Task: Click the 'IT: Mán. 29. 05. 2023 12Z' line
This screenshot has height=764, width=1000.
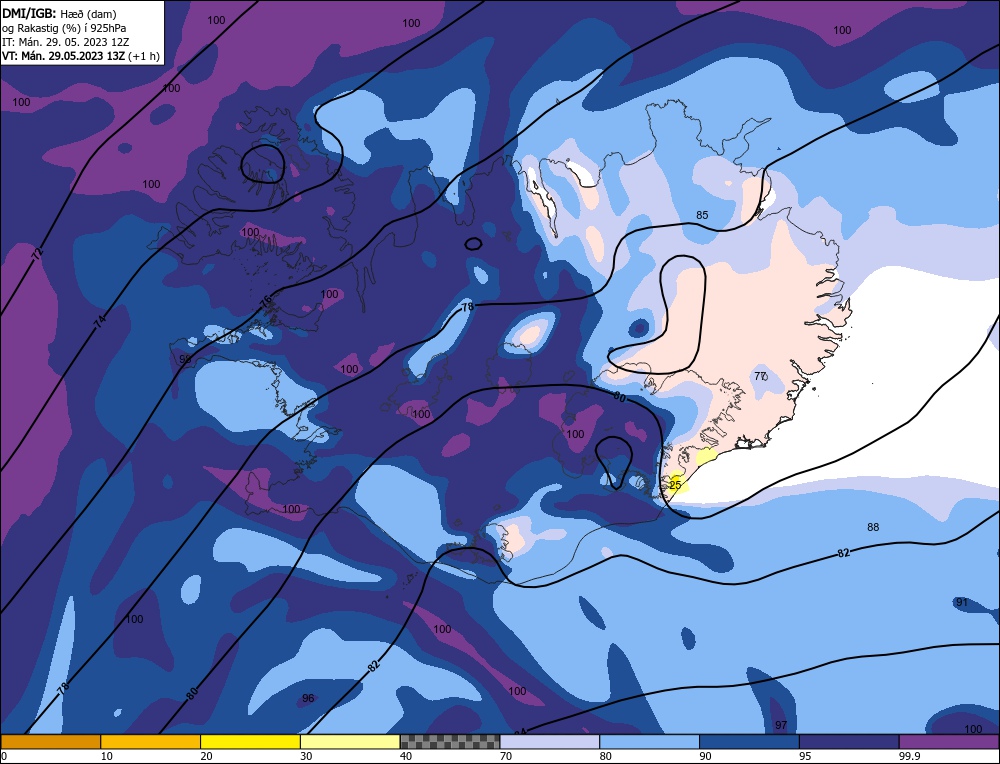Action: click(65, 42)
